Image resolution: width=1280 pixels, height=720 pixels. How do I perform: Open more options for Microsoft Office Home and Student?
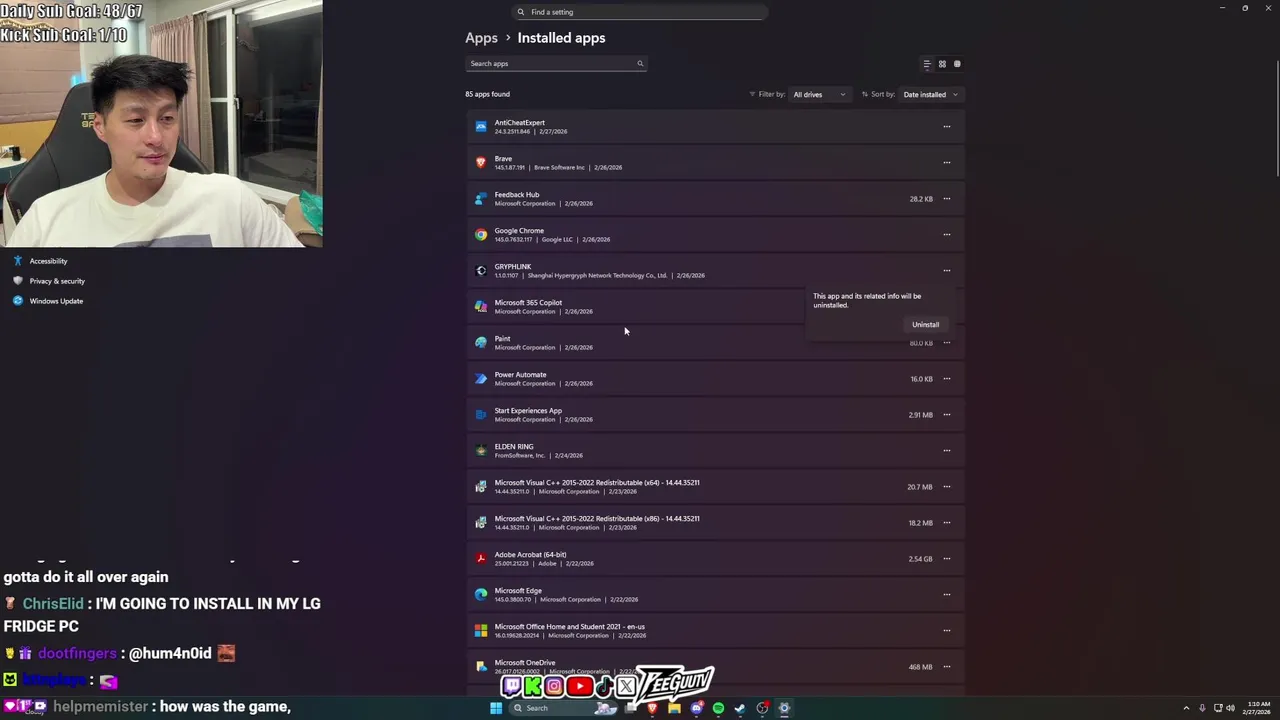point(947,631)
